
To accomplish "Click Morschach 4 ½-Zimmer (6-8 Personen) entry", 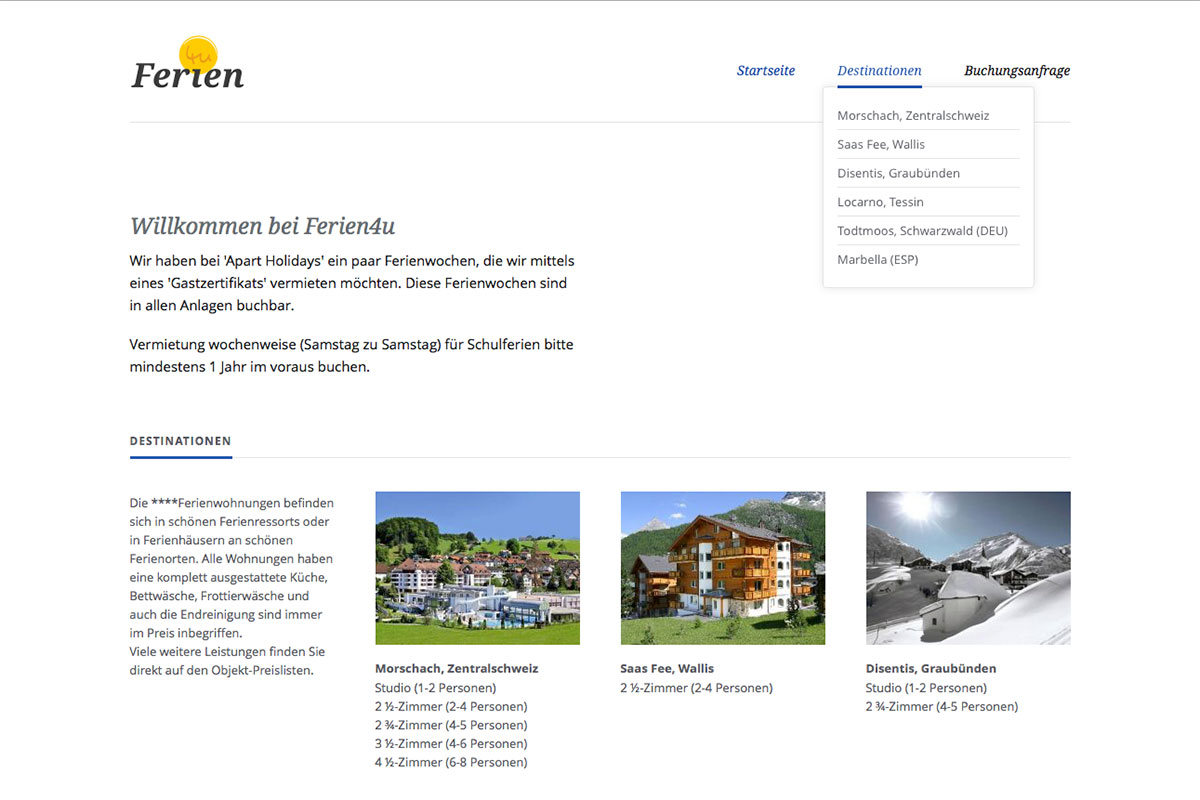I will click(450, 763).
